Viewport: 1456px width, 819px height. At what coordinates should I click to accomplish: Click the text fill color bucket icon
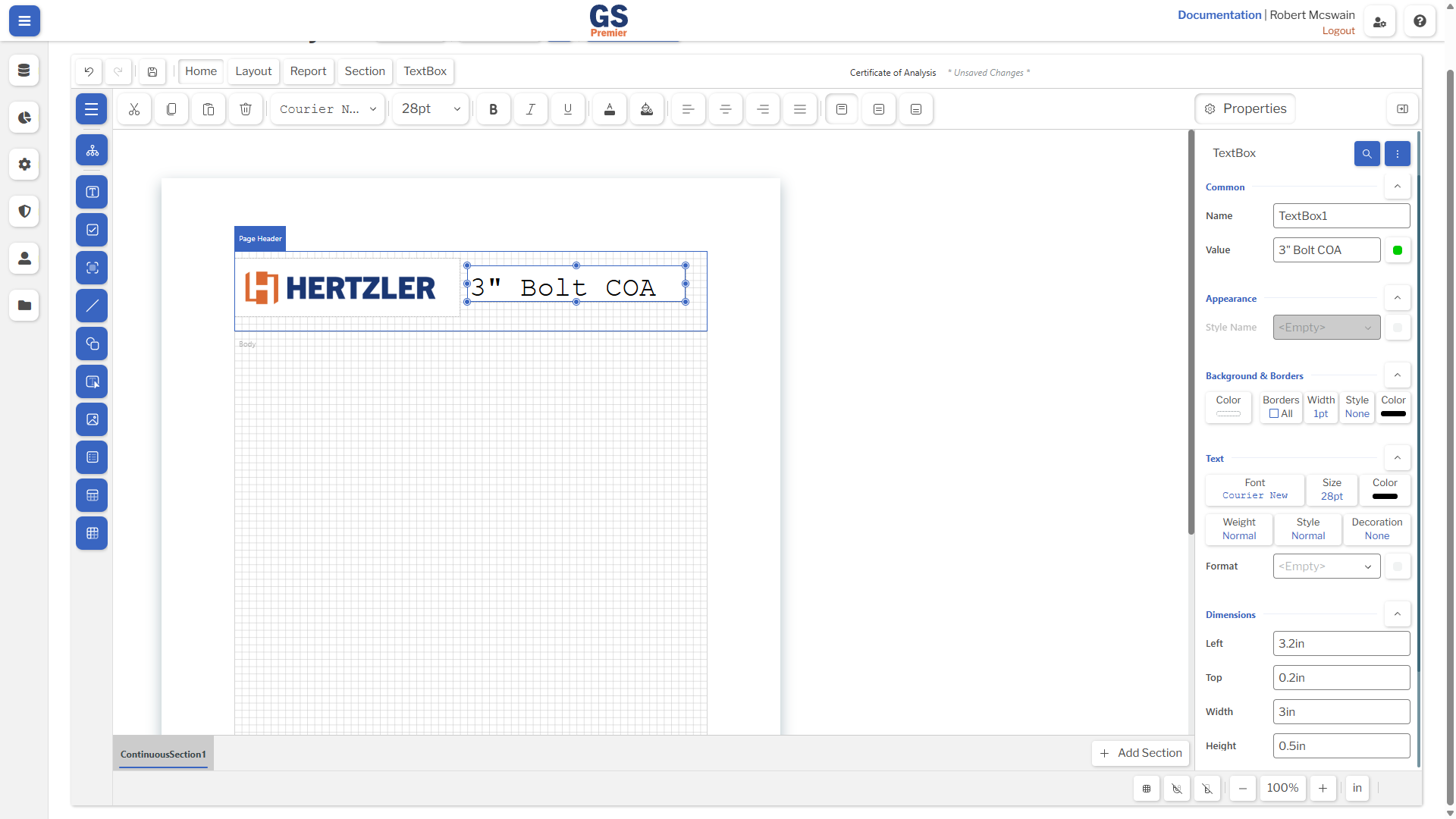tap(647, 109)
